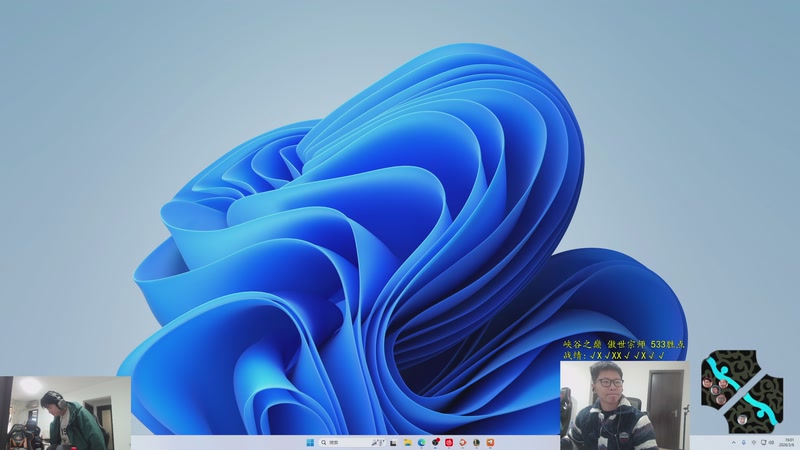Click the taskbar search box
800x450 pixels.
coord(353,442)
